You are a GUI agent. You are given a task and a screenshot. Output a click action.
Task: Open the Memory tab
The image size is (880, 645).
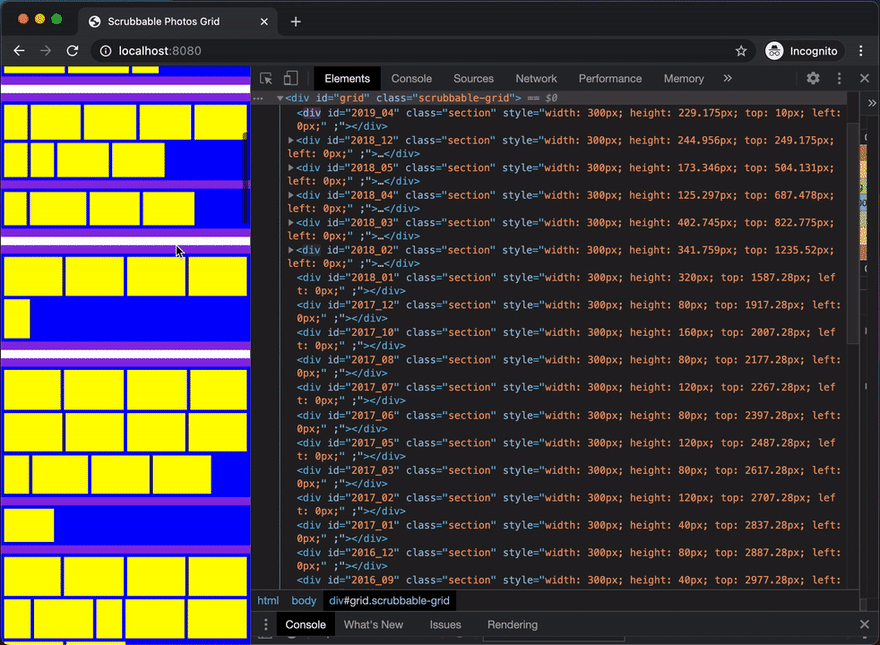683,79
